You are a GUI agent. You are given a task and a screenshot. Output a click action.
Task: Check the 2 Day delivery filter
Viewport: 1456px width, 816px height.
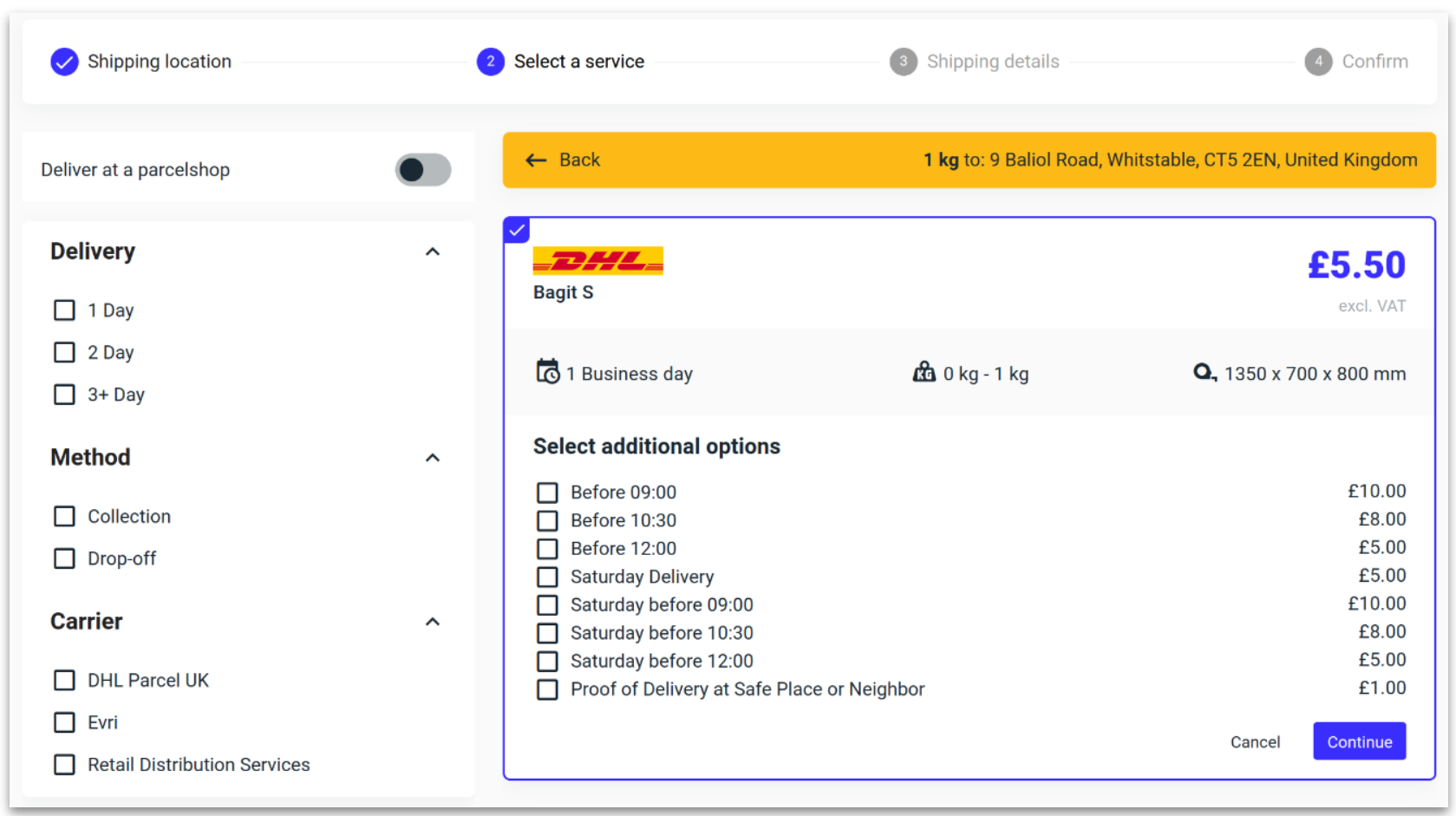tap(64, 352)
